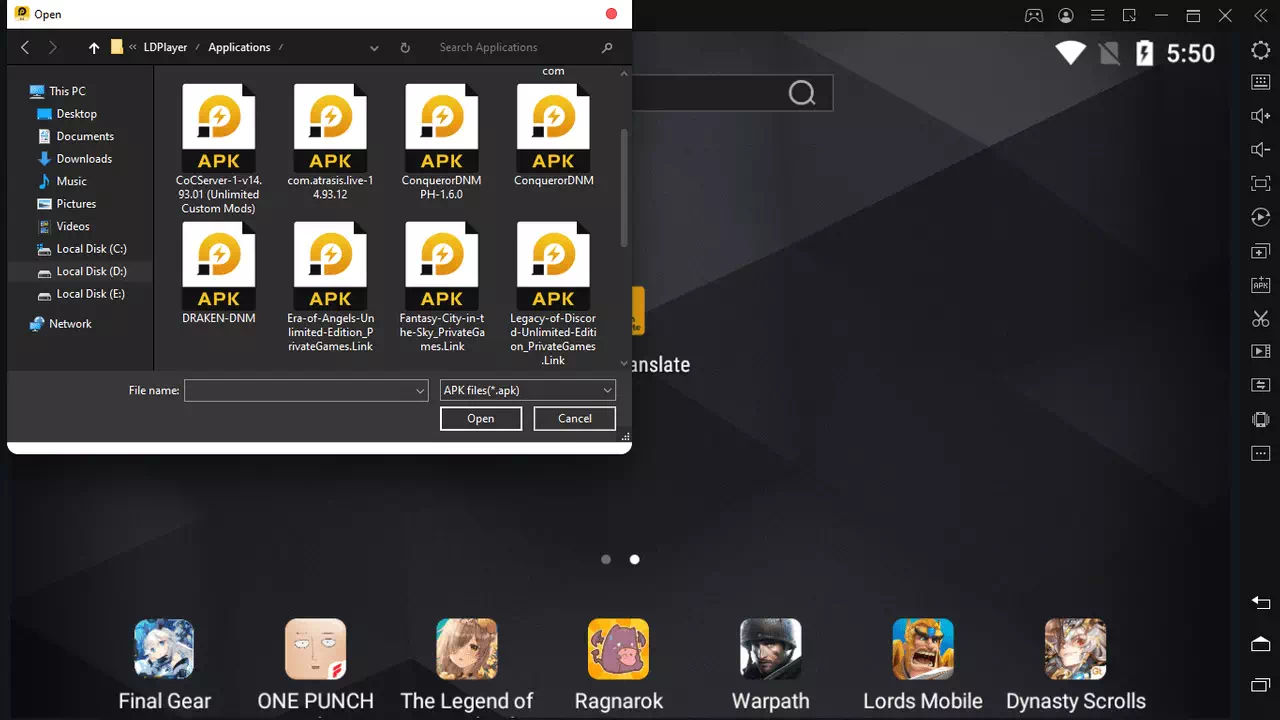Click the search magnifier in Open dialog
The height and width of the screenshot is (720, 1280).
coord(607,47)
